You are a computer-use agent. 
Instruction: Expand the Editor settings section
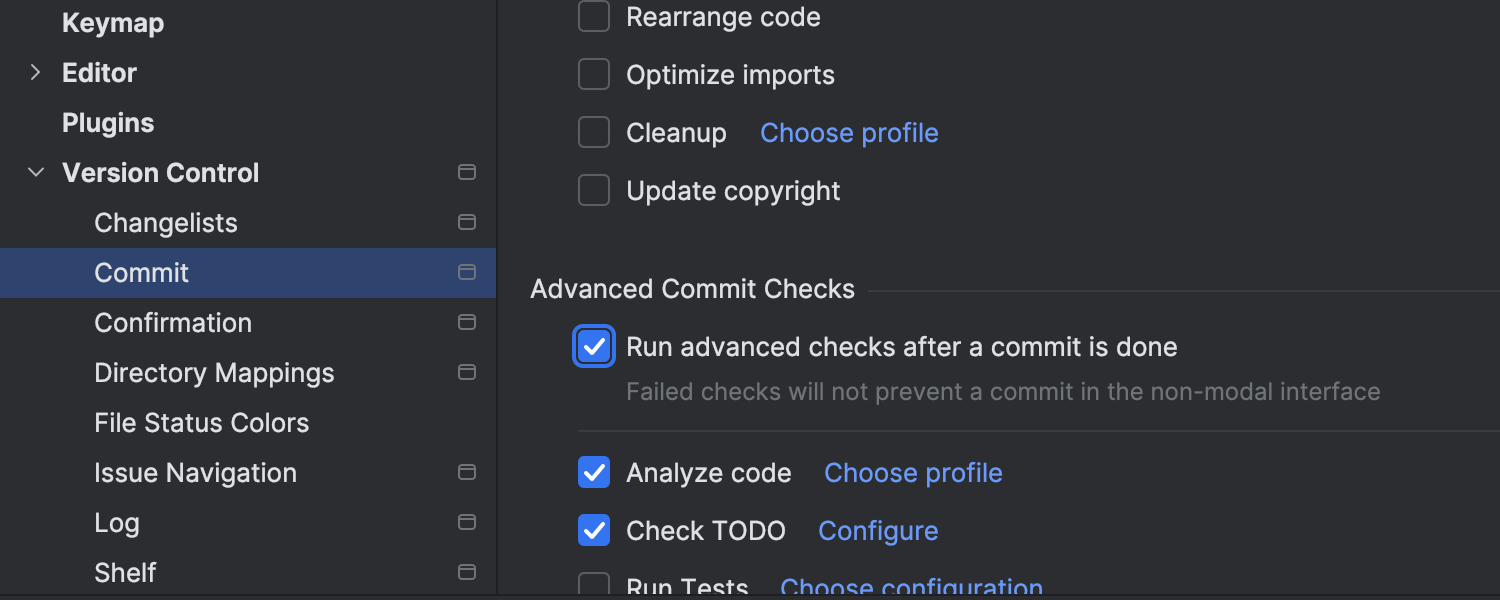click(36, 73)
